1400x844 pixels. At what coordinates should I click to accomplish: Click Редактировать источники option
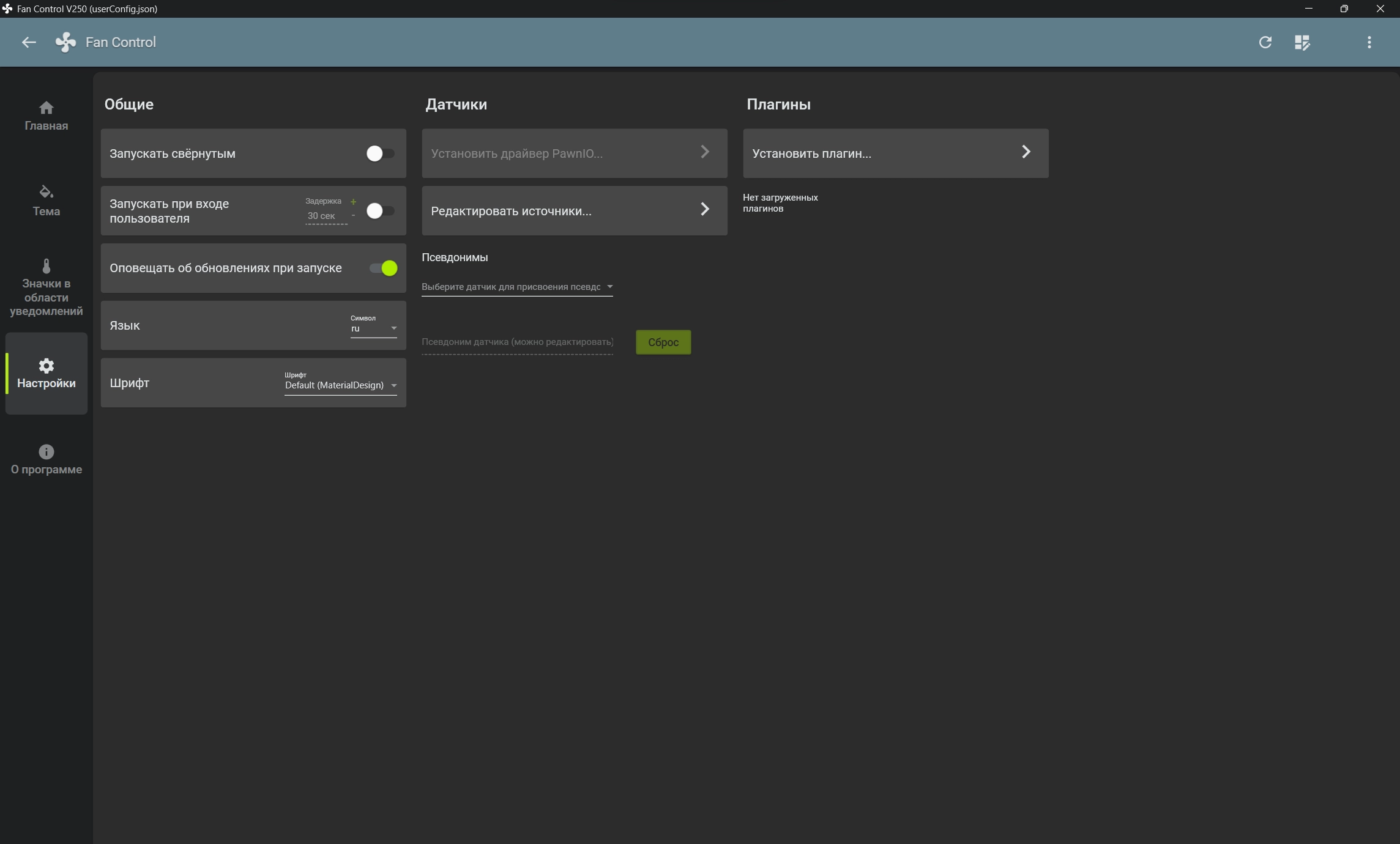(573, 211)
